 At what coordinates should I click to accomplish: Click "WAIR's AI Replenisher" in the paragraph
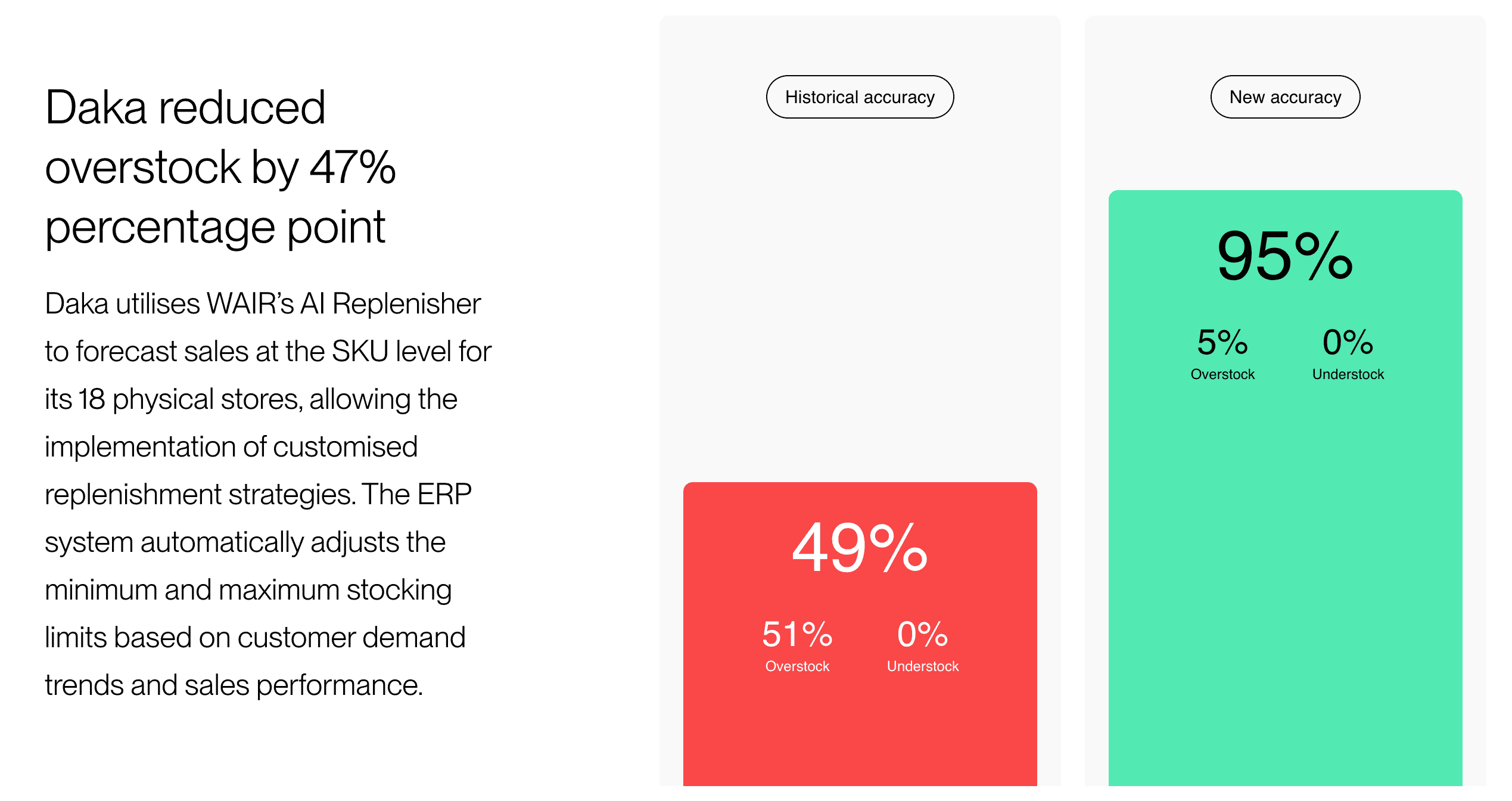click(x=343, y=304)
